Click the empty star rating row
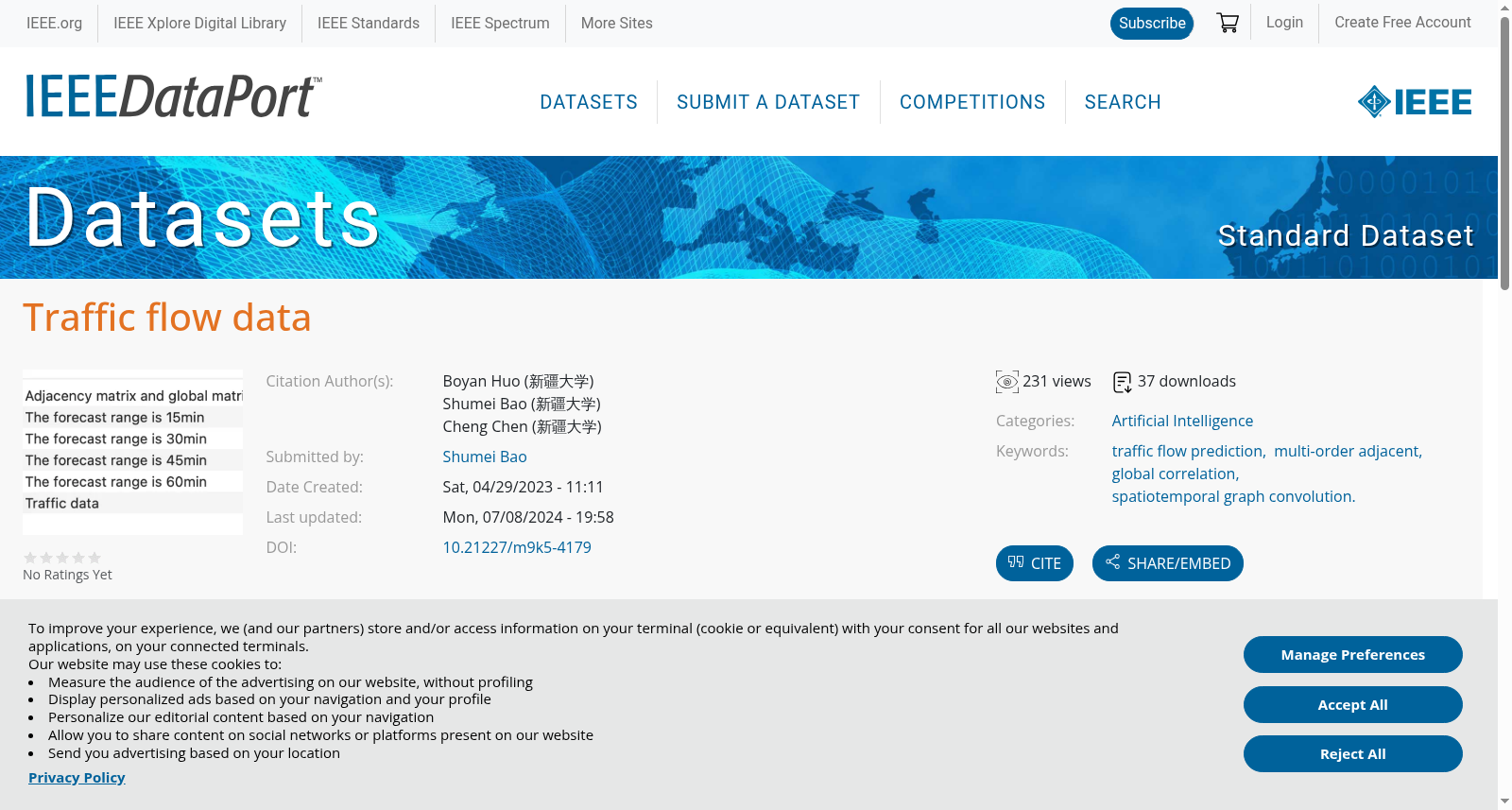This screenshot has width=1512, height=810. click(x=62, y=558)
